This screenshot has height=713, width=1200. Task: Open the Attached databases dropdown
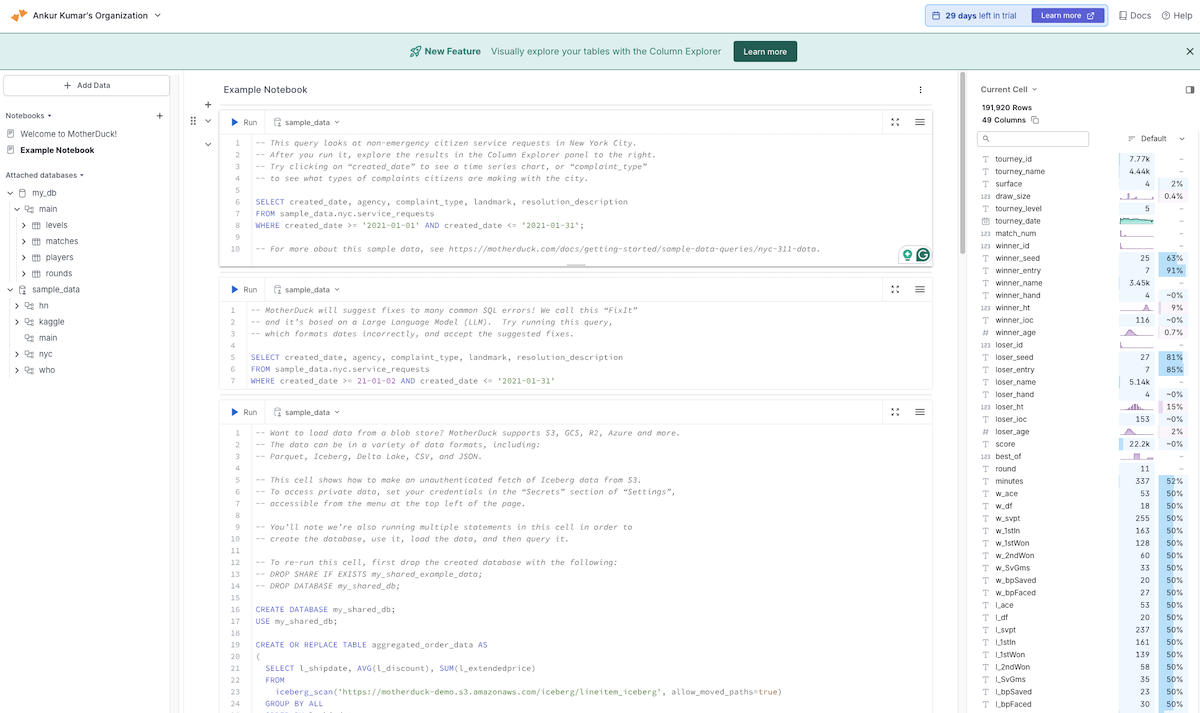(x=45, y=175)
